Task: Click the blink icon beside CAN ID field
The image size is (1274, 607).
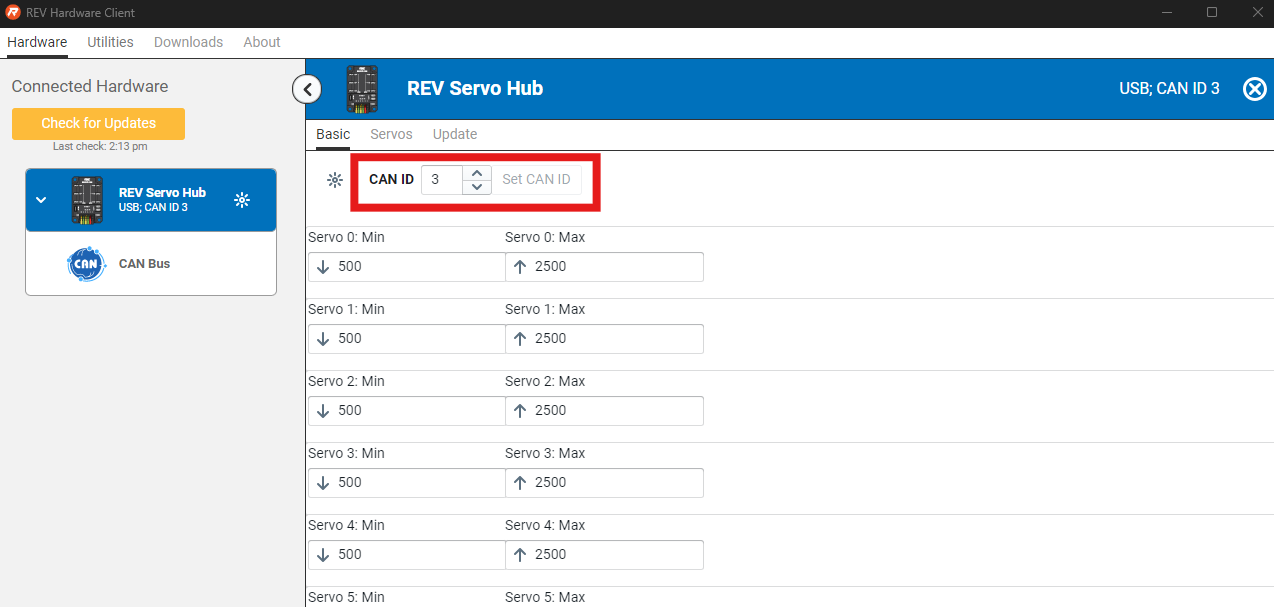Action: click(335, 180)
